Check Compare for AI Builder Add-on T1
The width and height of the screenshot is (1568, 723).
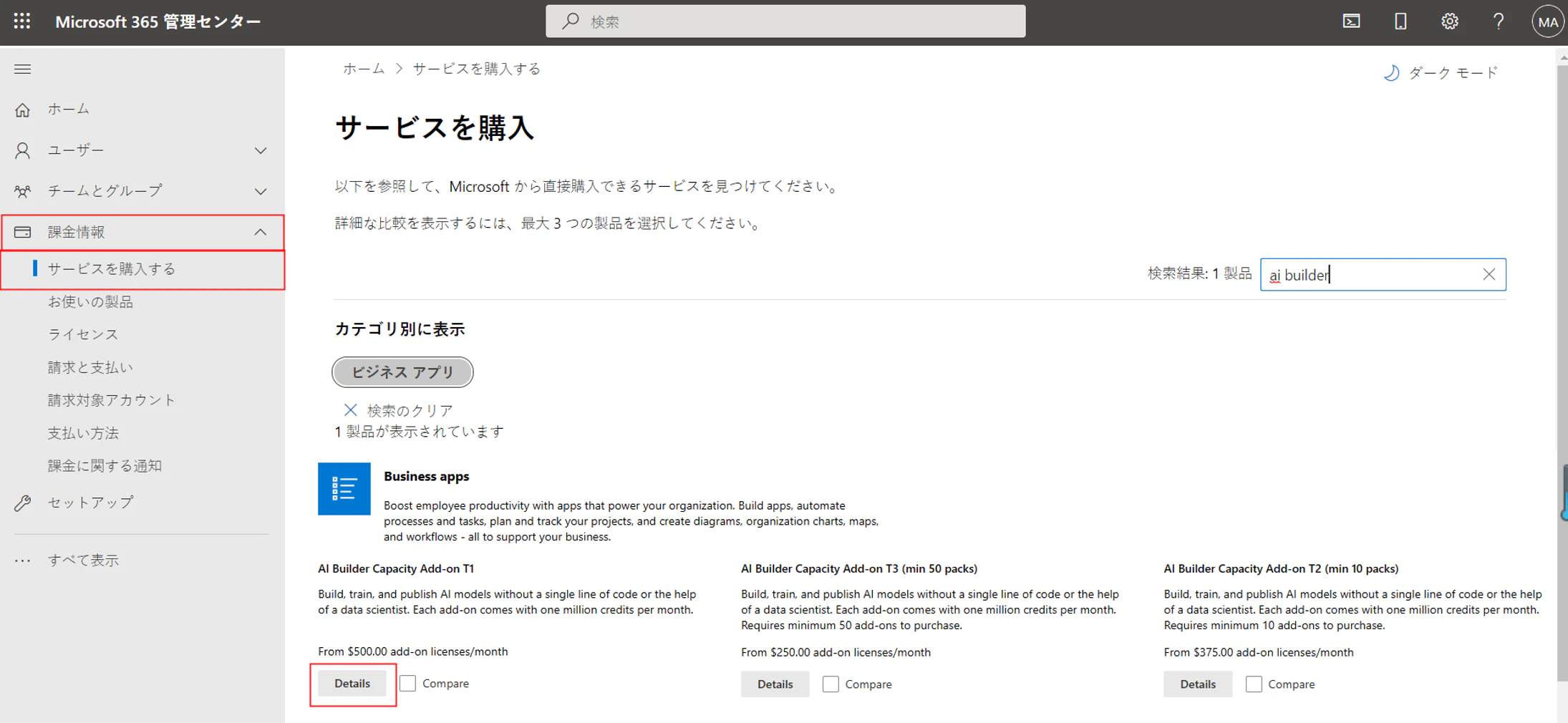pyautogui.click(x=408, y=684)
